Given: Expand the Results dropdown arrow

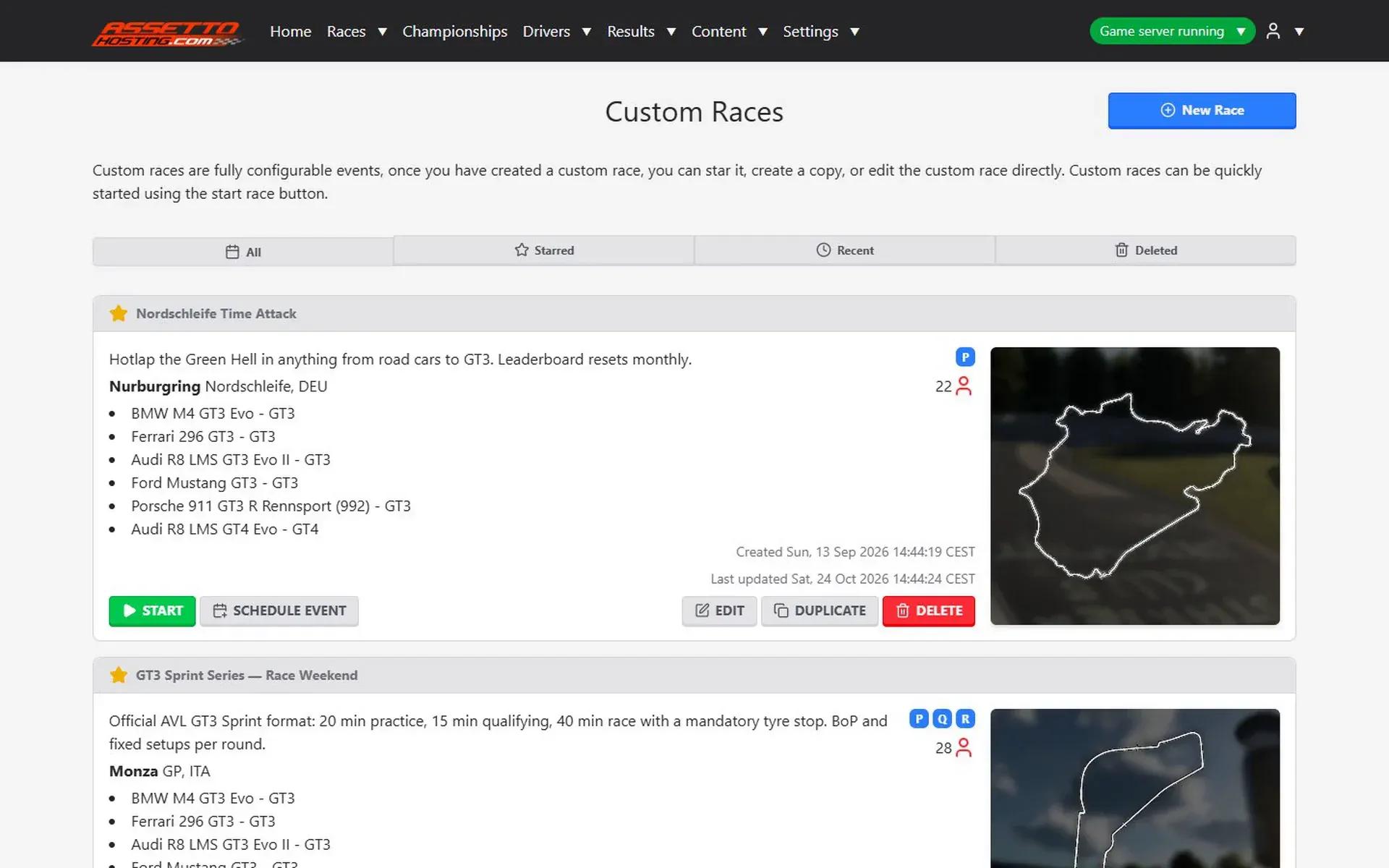Looking at the screenshot, I should pyautogui.click(x=671, y=32).
